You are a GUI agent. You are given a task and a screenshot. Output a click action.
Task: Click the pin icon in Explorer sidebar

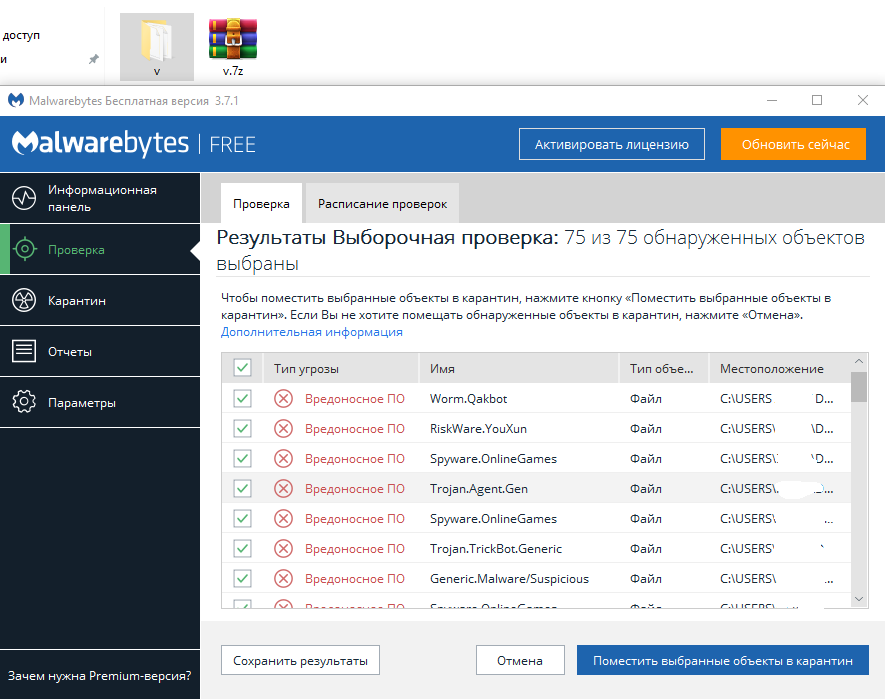(x=94, y=59)
